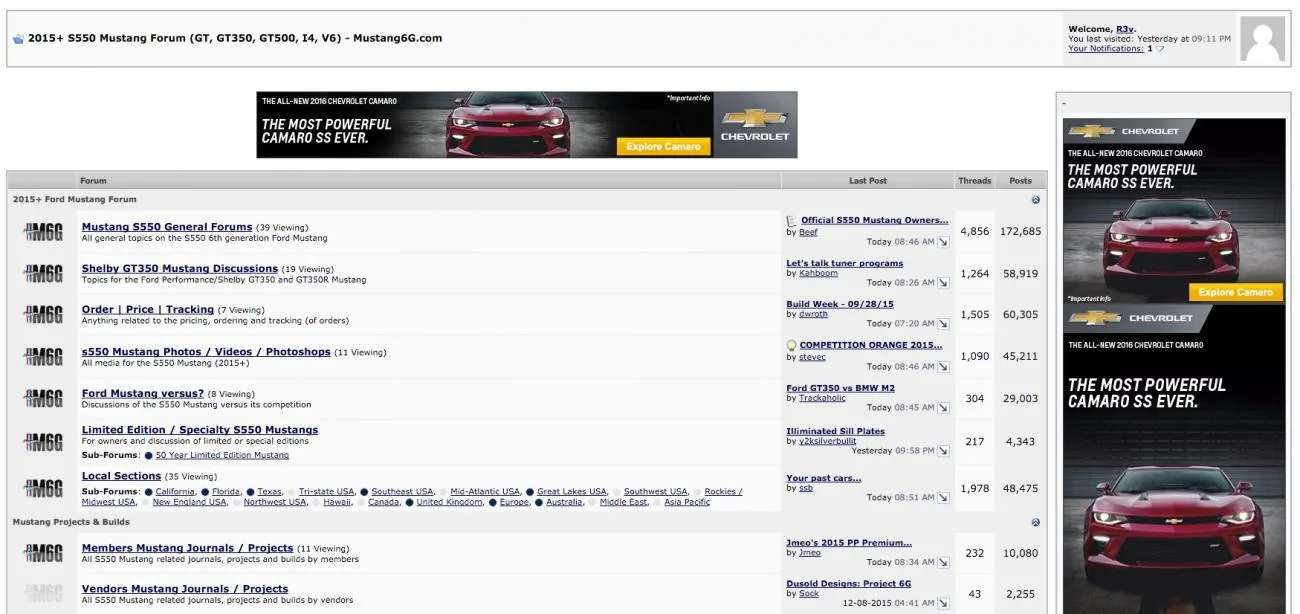
Task: Open the R3v username profile link
Action: click(1125, 29)
